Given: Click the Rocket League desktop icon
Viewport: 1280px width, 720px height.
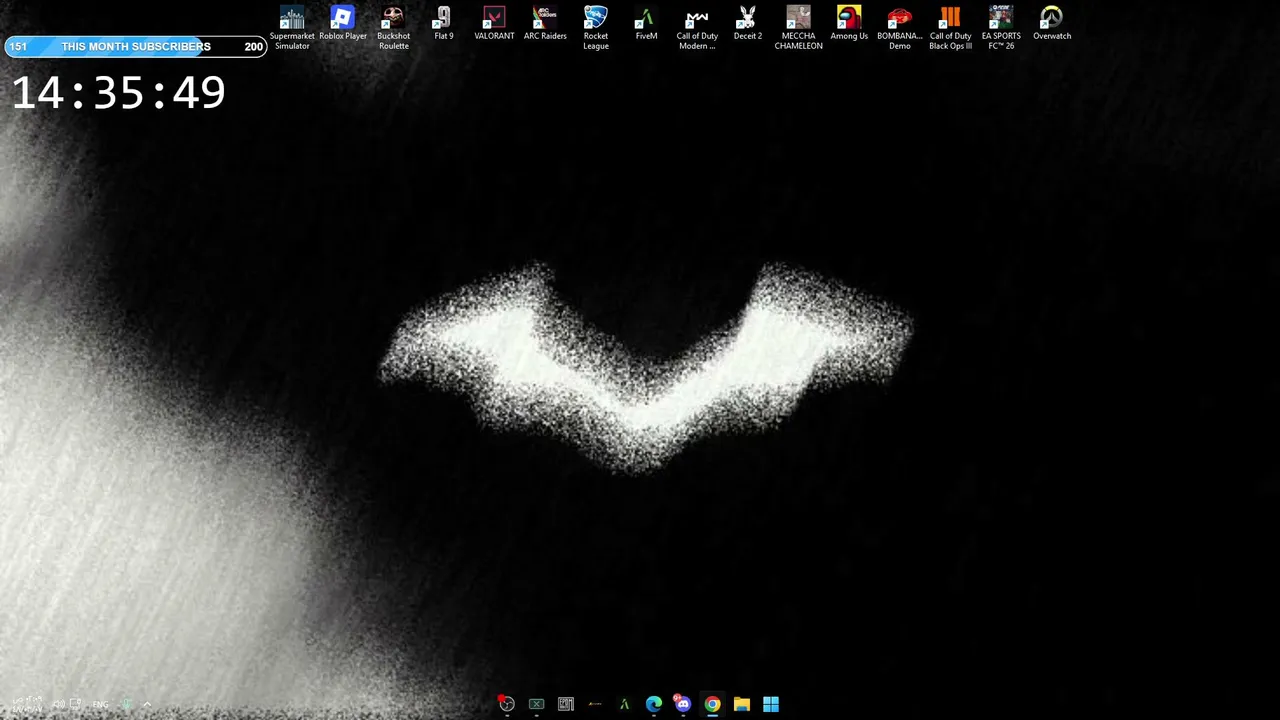Looking at the screenshot, I should 596,28.
